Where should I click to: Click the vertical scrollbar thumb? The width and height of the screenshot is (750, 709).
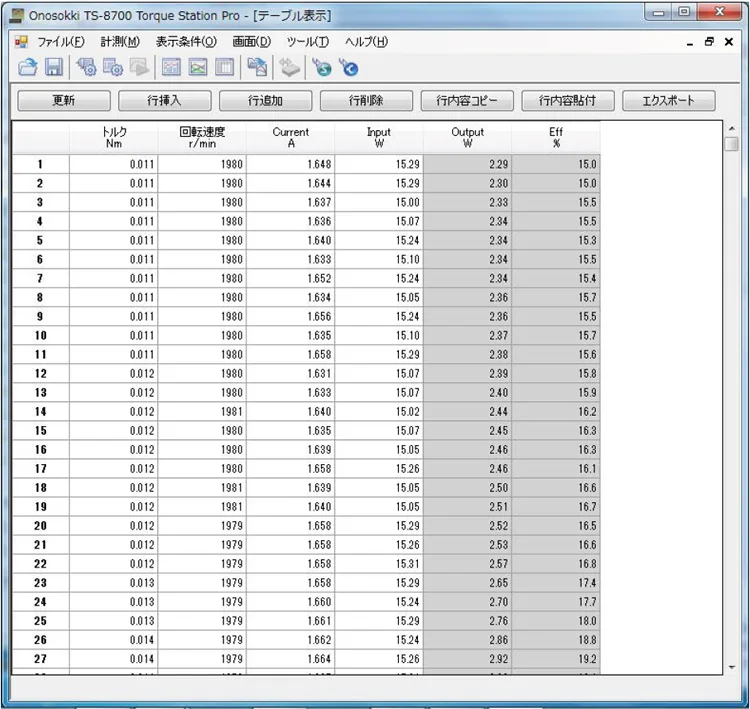point(731,144)
